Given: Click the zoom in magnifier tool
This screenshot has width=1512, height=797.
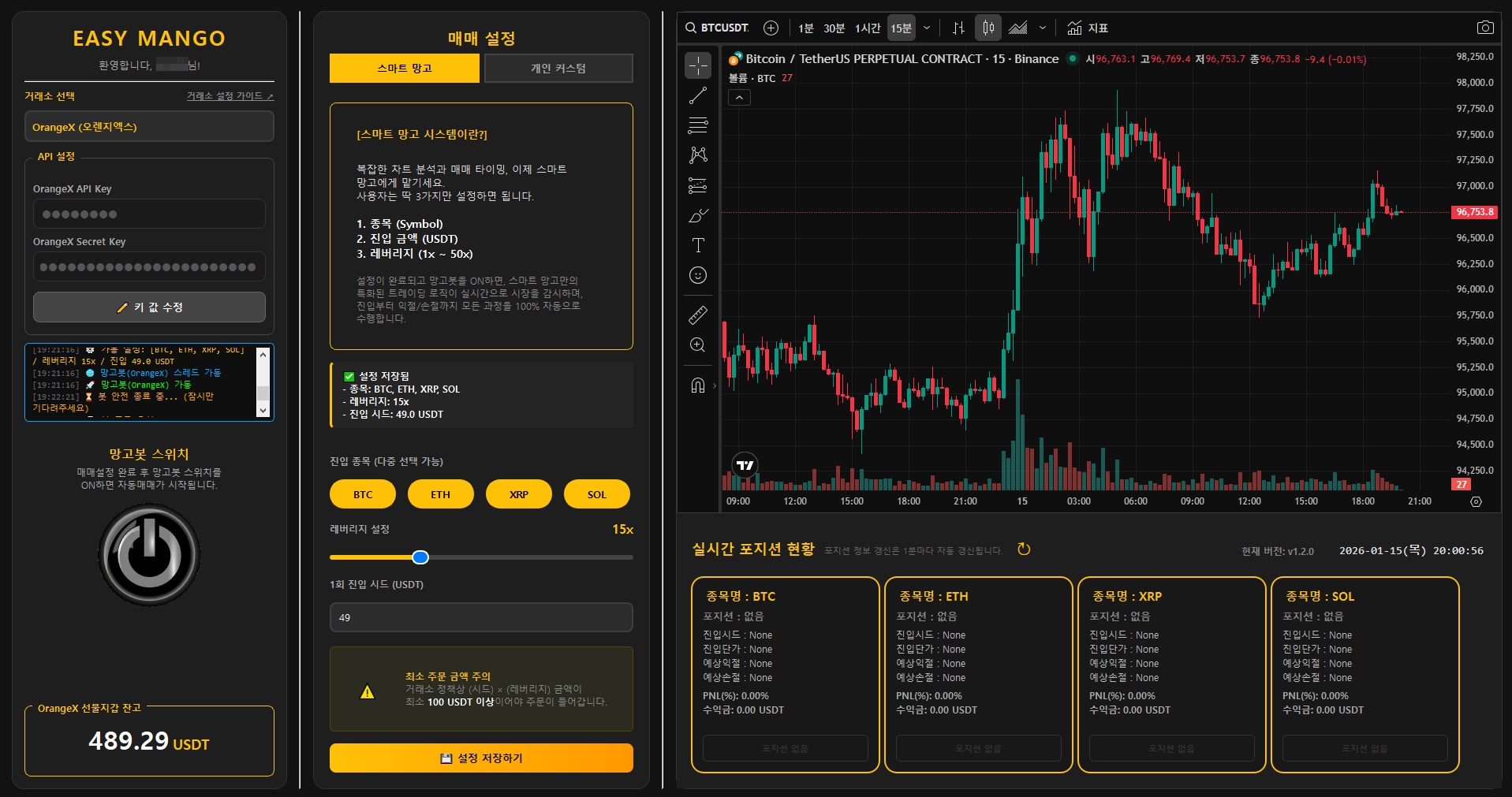Looking at the screenshot, I should click(x=698, y=345).
